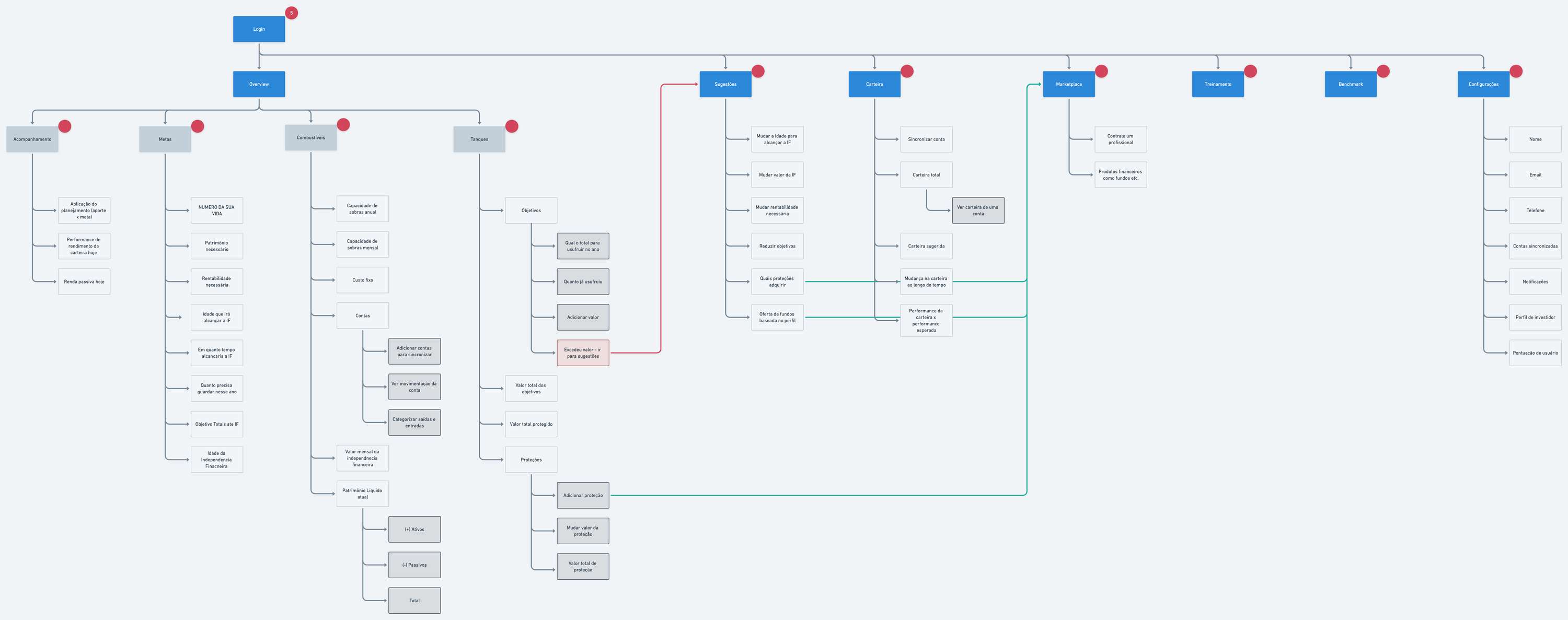The height and width of the screenshot is (620, 1568).
Task: Click 'Quais proteções adquirir' box
Action: click(x=777, y=282)
